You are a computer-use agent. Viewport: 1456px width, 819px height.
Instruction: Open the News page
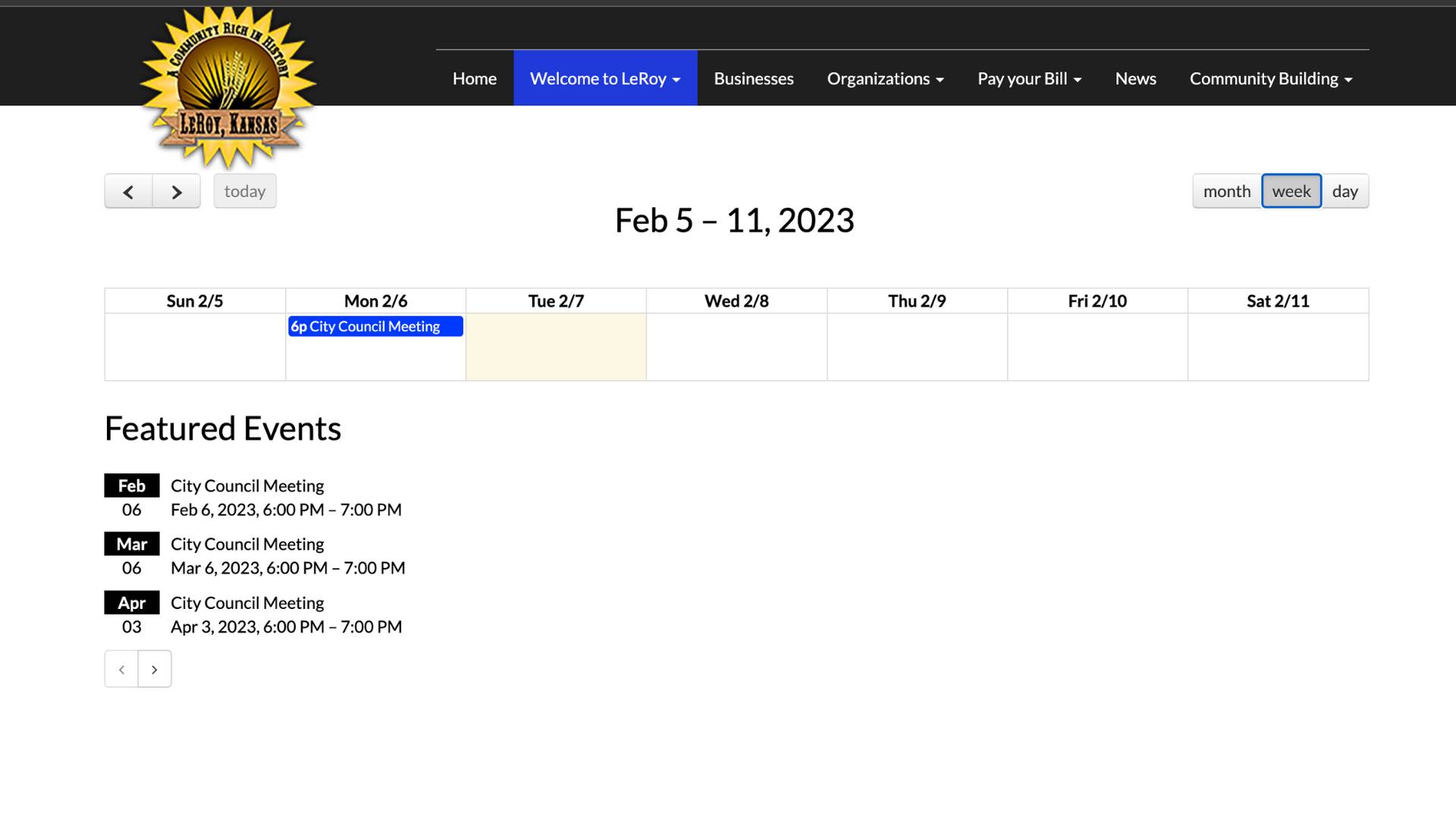click(1135, 79)
